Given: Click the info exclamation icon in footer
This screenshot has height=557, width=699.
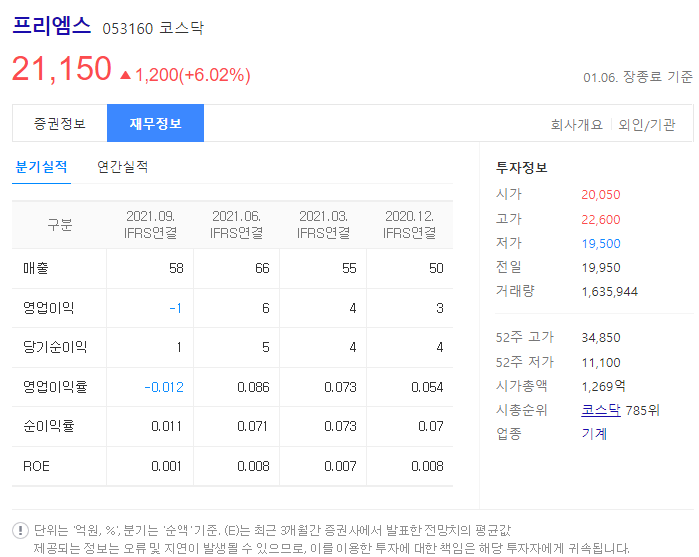Looking at the screenshot, I should pyautogui.click(x=20, y=530).
